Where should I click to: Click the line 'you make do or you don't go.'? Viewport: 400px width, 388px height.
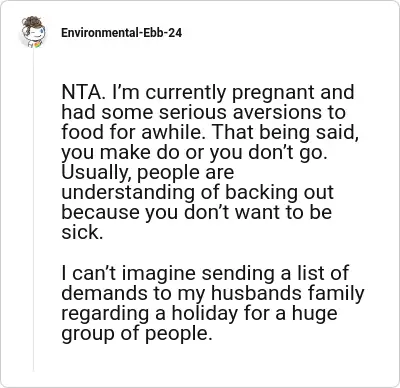195,153
